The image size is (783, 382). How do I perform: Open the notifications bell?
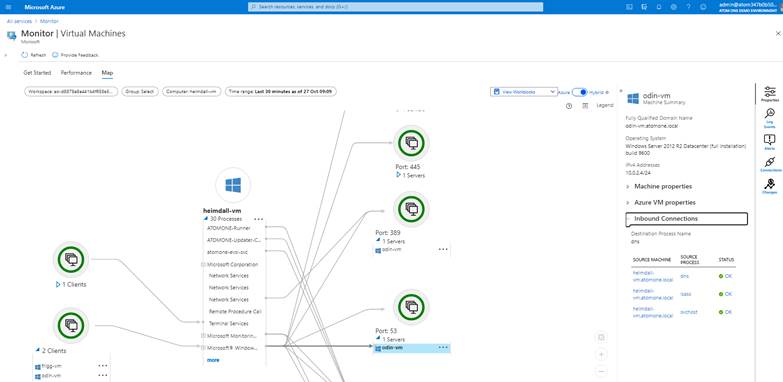[659, 7]
